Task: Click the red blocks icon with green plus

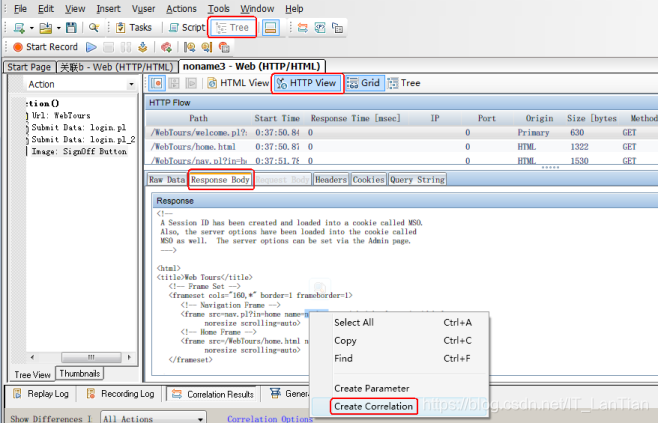Action: [166, 47]
